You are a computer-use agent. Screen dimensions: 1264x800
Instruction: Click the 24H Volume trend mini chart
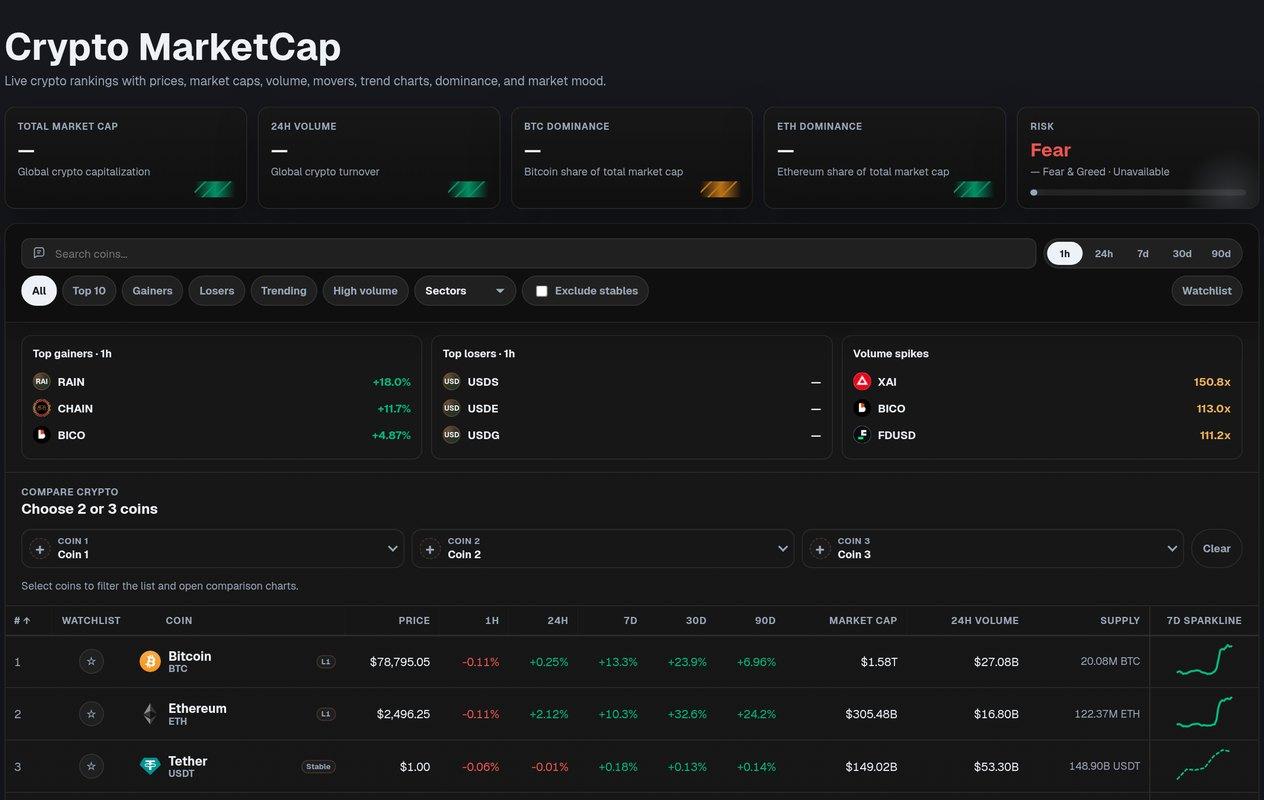pyautogui.click(x=467, y=189)
